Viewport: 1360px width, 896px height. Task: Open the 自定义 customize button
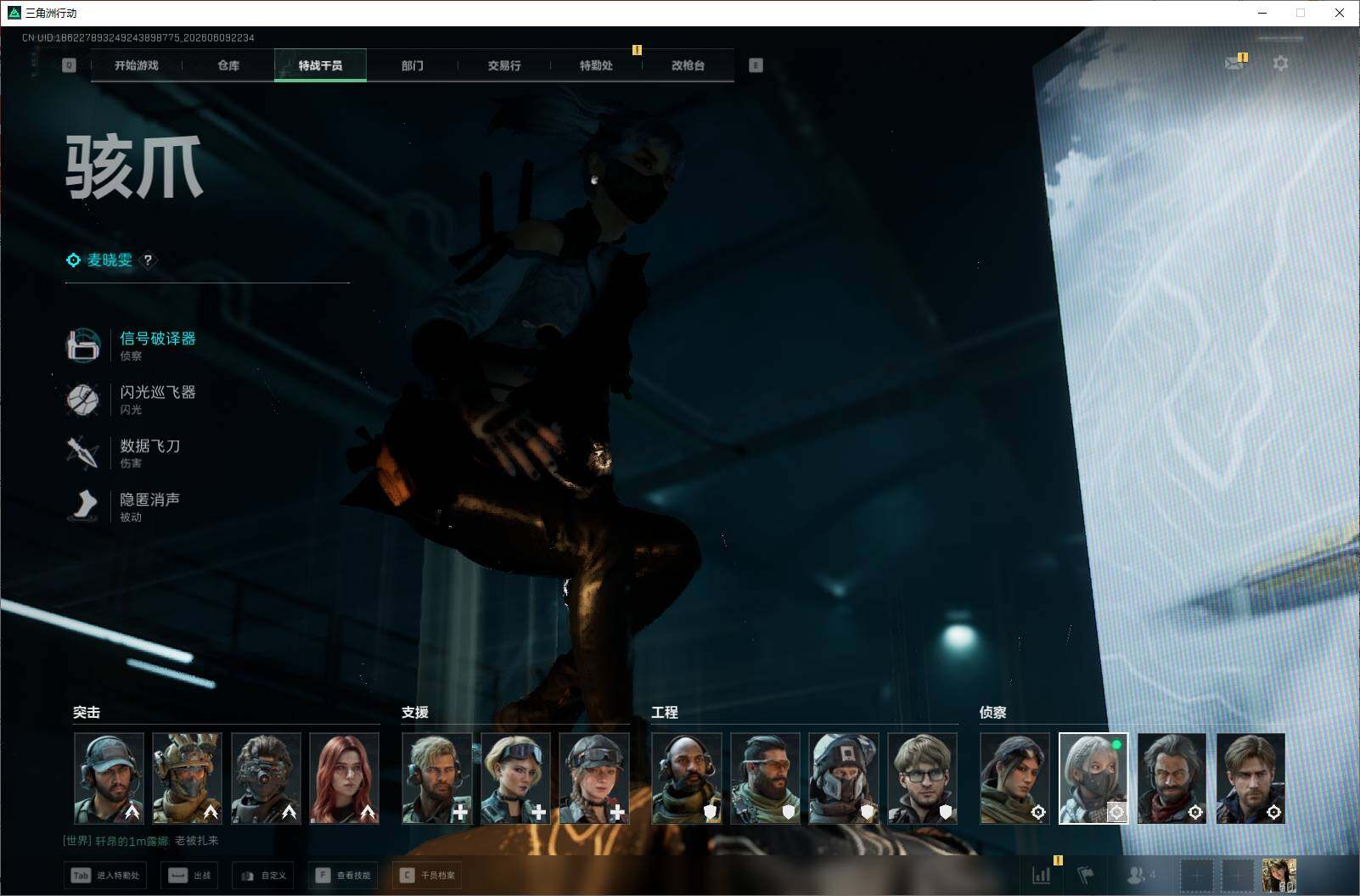click(263, 876)
